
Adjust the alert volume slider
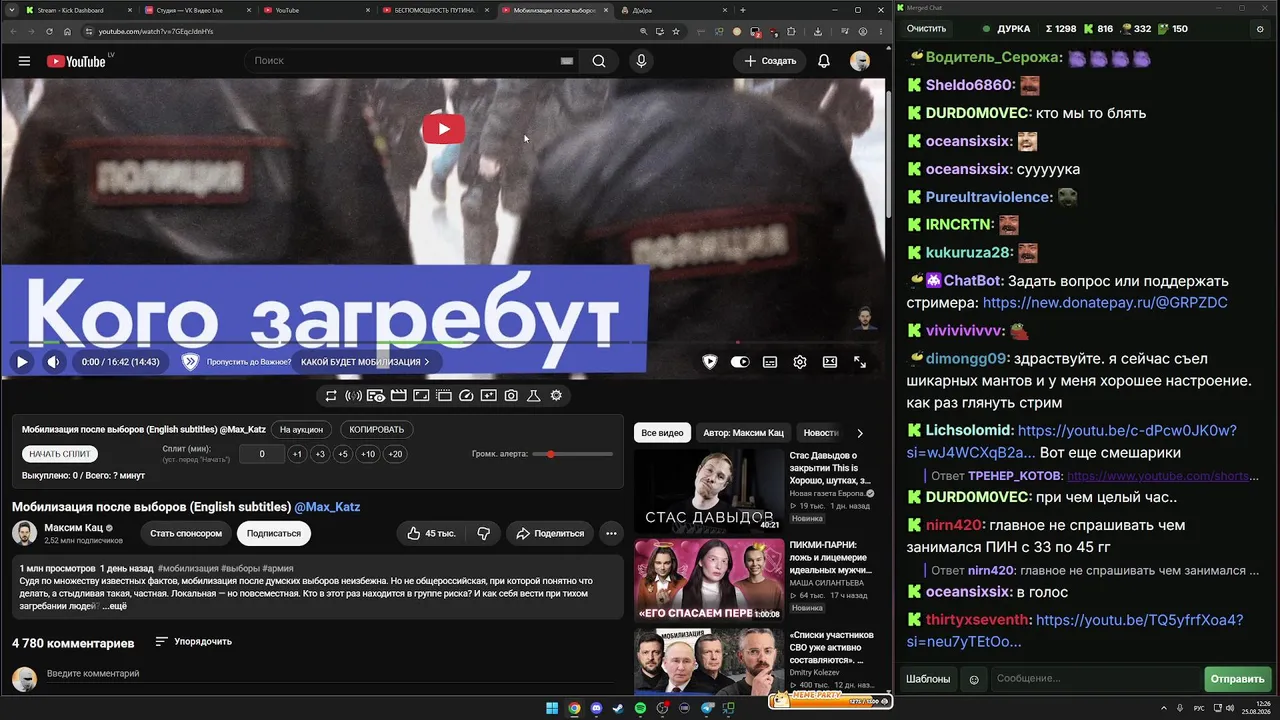[x=572, y=454]
